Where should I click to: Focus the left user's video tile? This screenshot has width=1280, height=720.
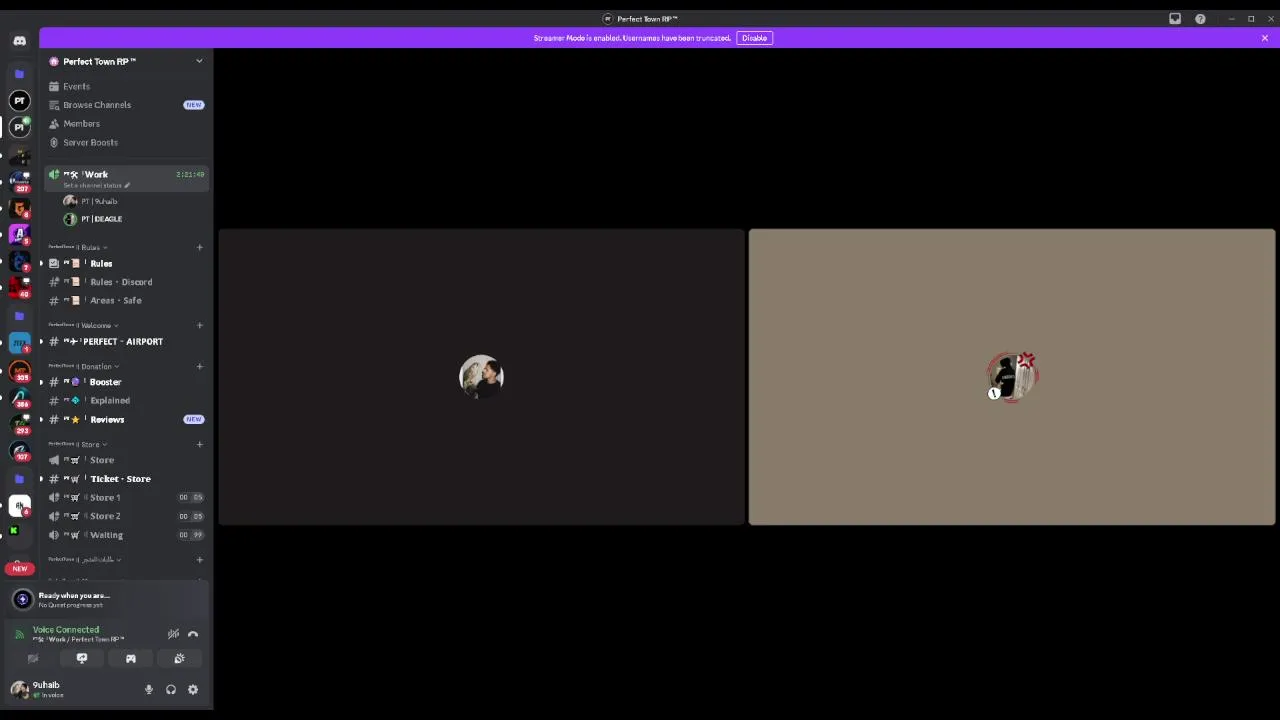(x=481, y=377)
